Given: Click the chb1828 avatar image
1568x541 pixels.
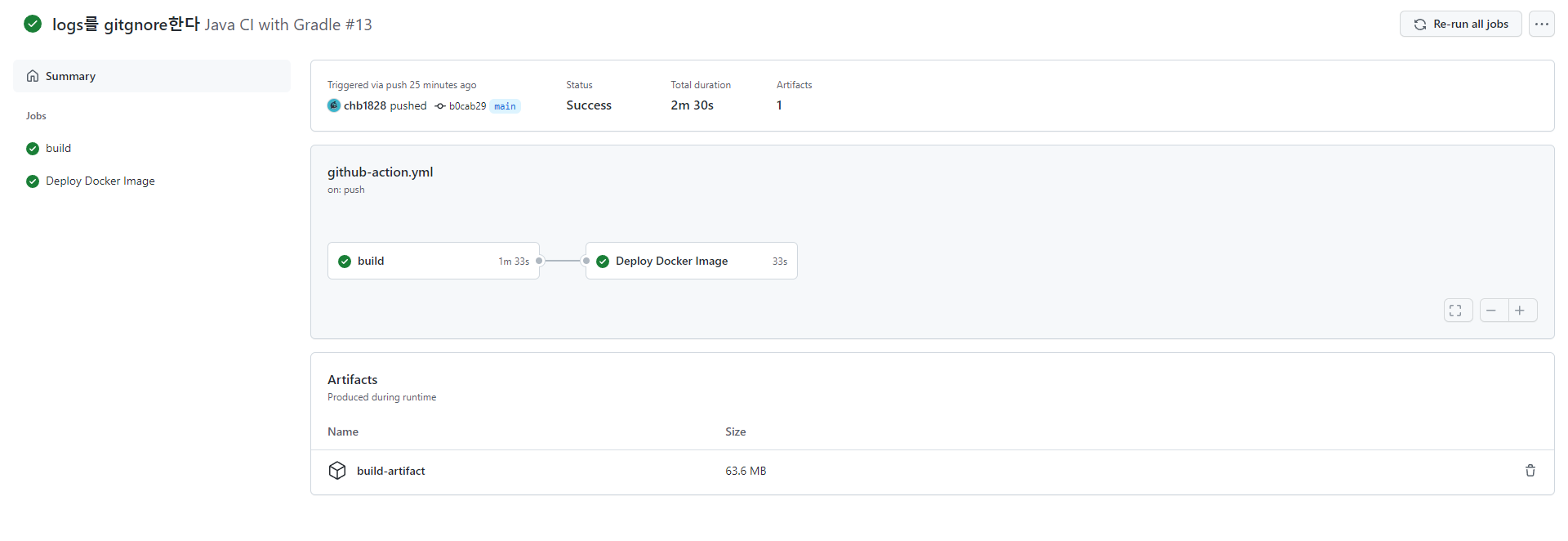Looking at the screenshot, I should tap(334, 105).
